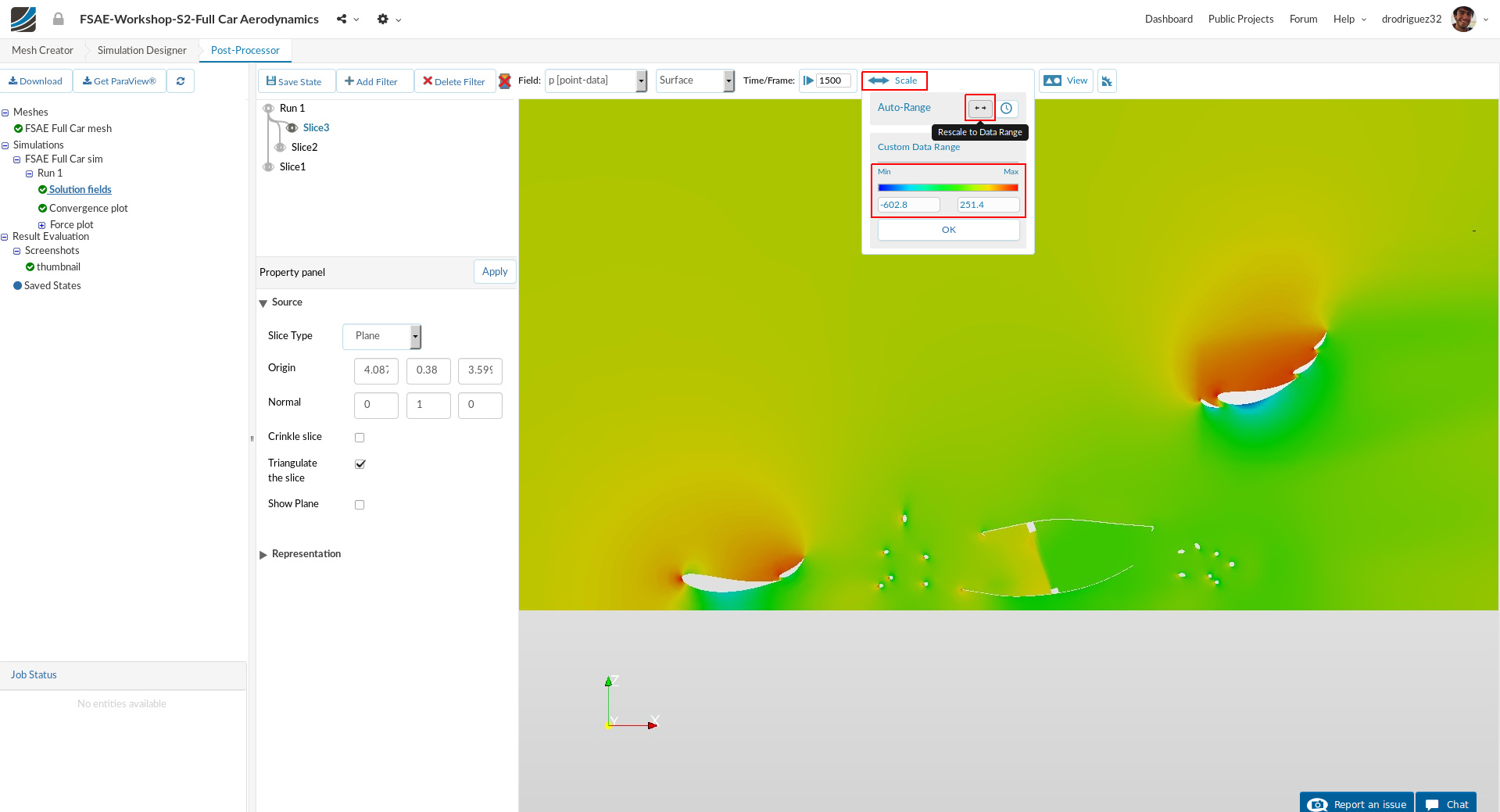Open the Field p [point-data] dropdown
1500x812 pixels.
coord(596,80)
